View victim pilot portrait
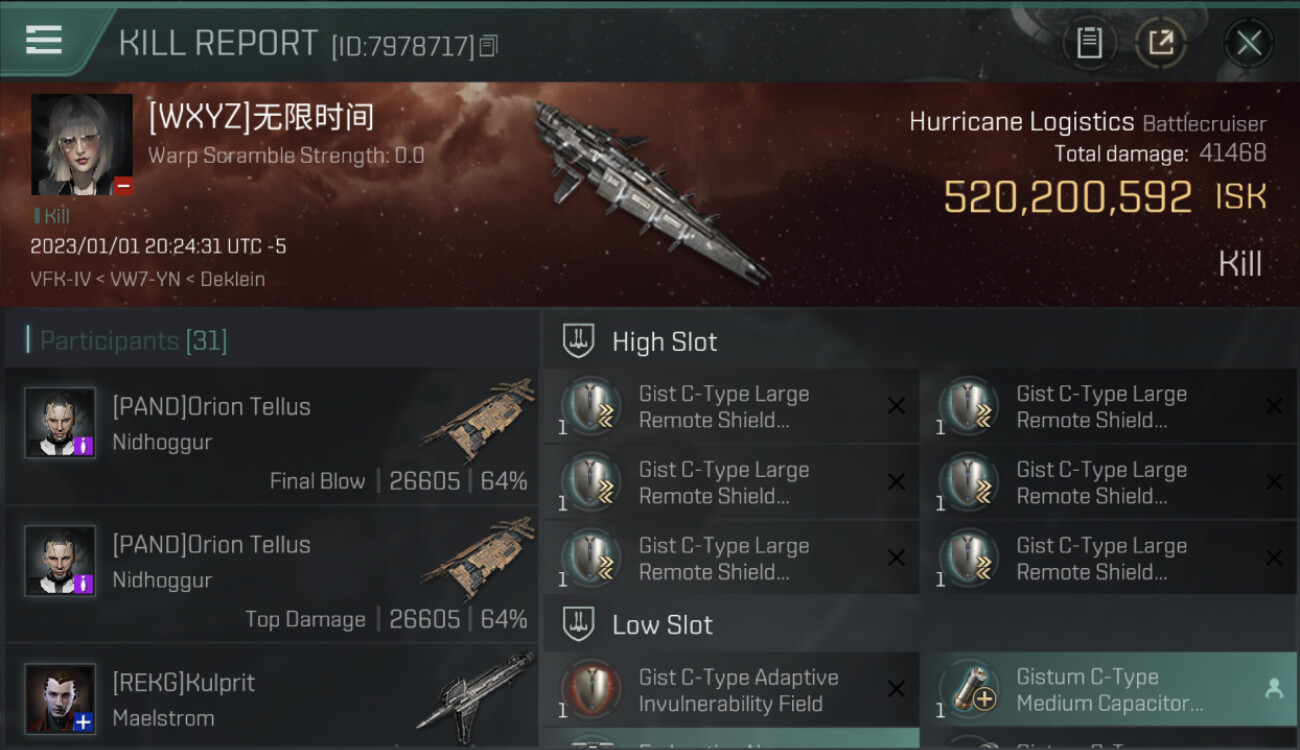1300x750 pixels. 82,144
